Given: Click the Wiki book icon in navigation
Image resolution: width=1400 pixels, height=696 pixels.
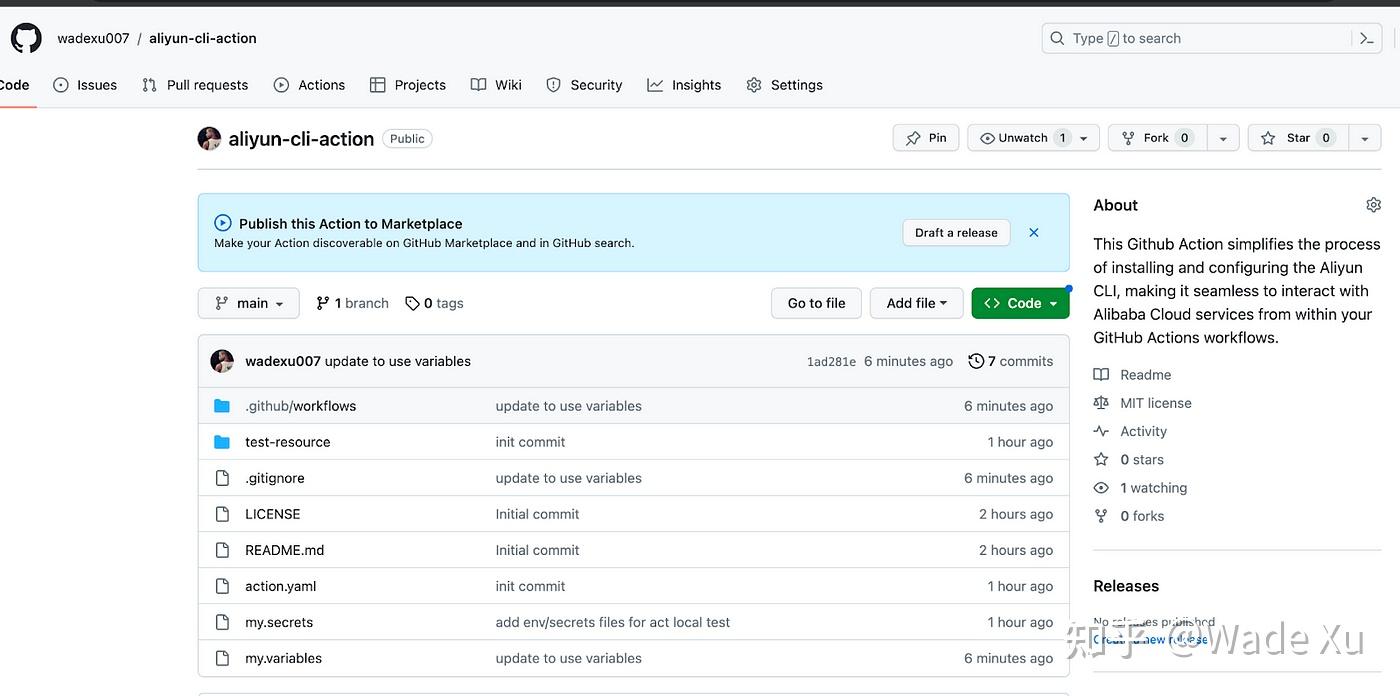Looking at the screenshot, I should (478, 84).
